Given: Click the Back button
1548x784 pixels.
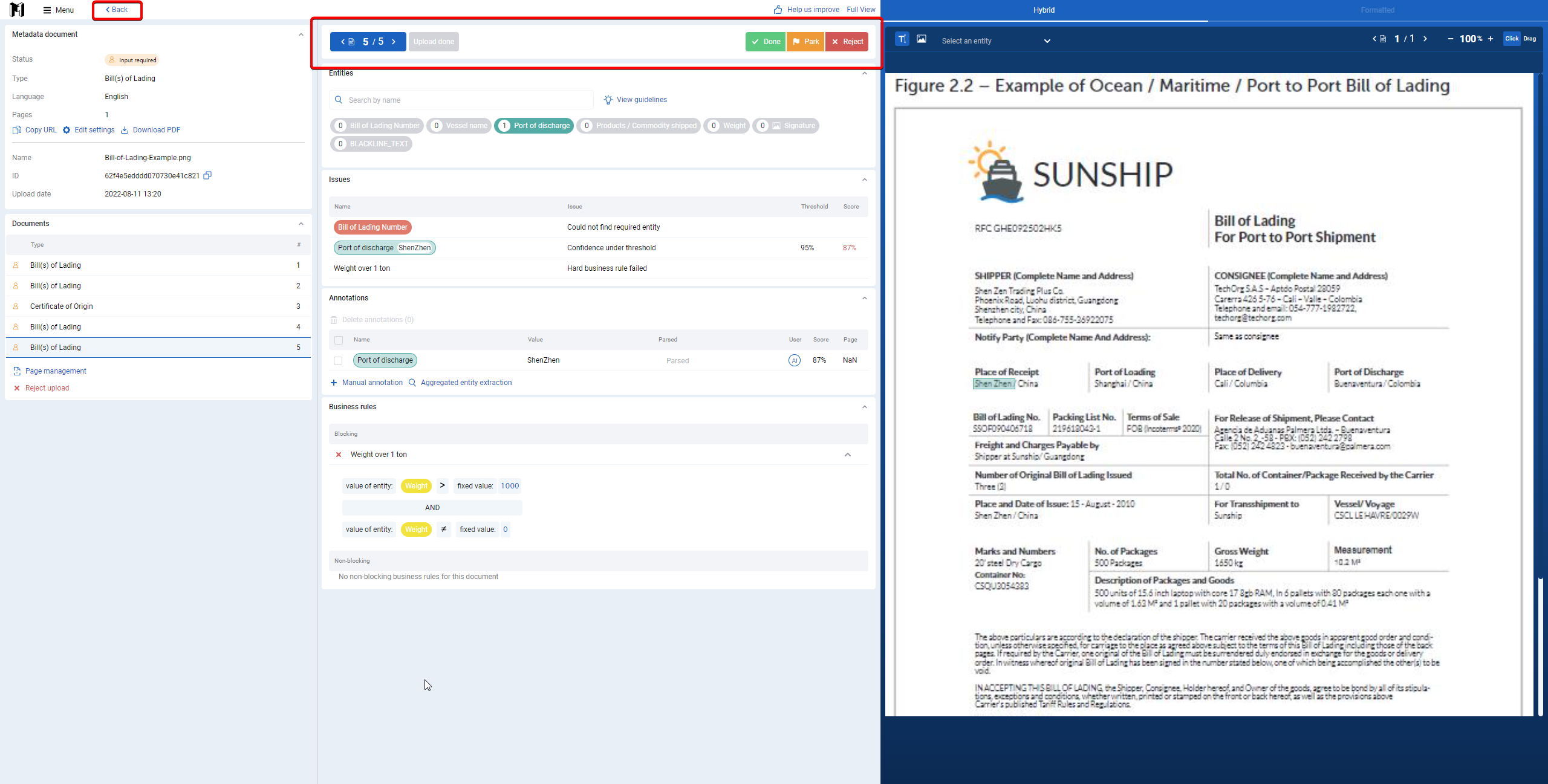Looking at the screenshot, I should pyautogui.click(x=117, y=10).
